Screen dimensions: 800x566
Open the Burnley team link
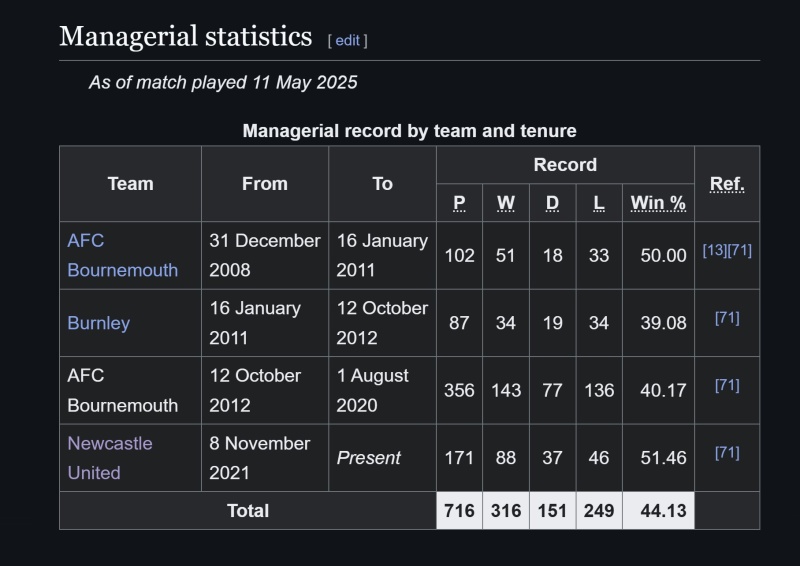pyautogui.click(x=98, y=323)
